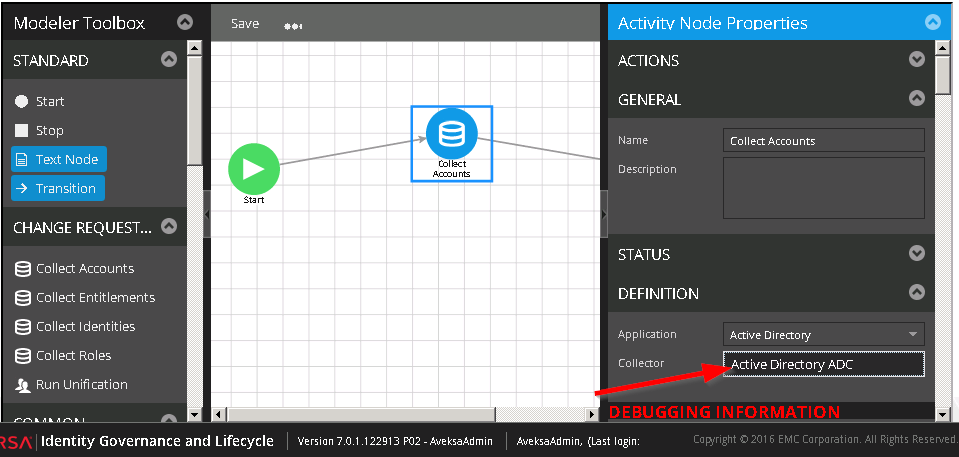The image size is (959, 457).
Task: Click the version text in footer
Action: pos(395,441)
